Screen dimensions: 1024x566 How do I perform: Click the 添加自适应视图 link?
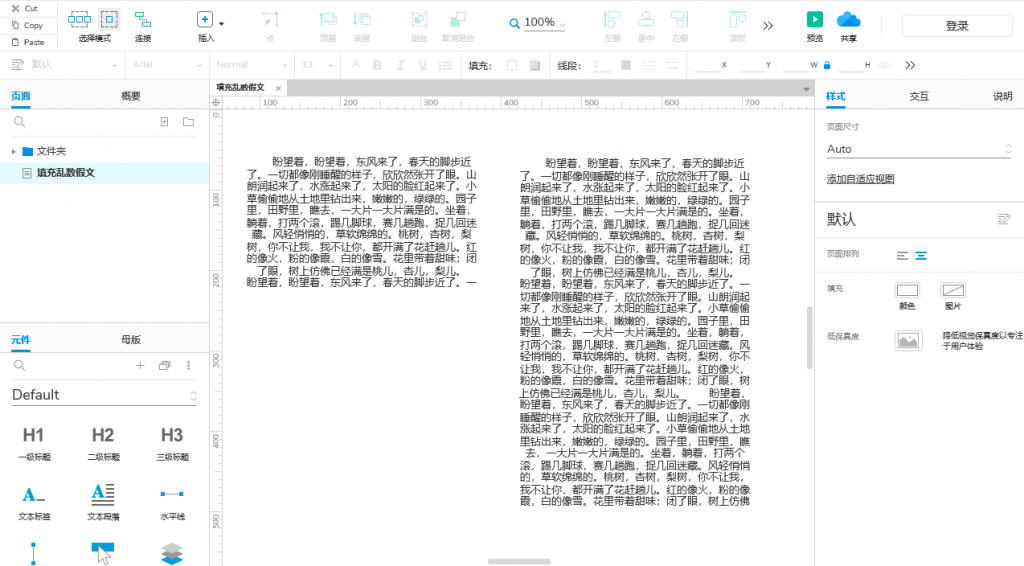tap(860, 179)
